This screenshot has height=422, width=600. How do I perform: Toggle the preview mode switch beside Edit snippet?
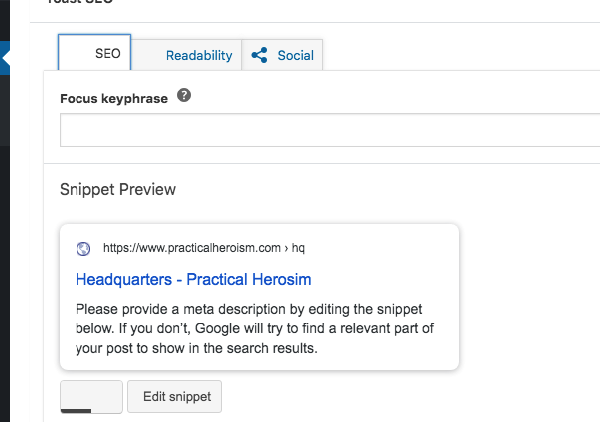(91, 395)
